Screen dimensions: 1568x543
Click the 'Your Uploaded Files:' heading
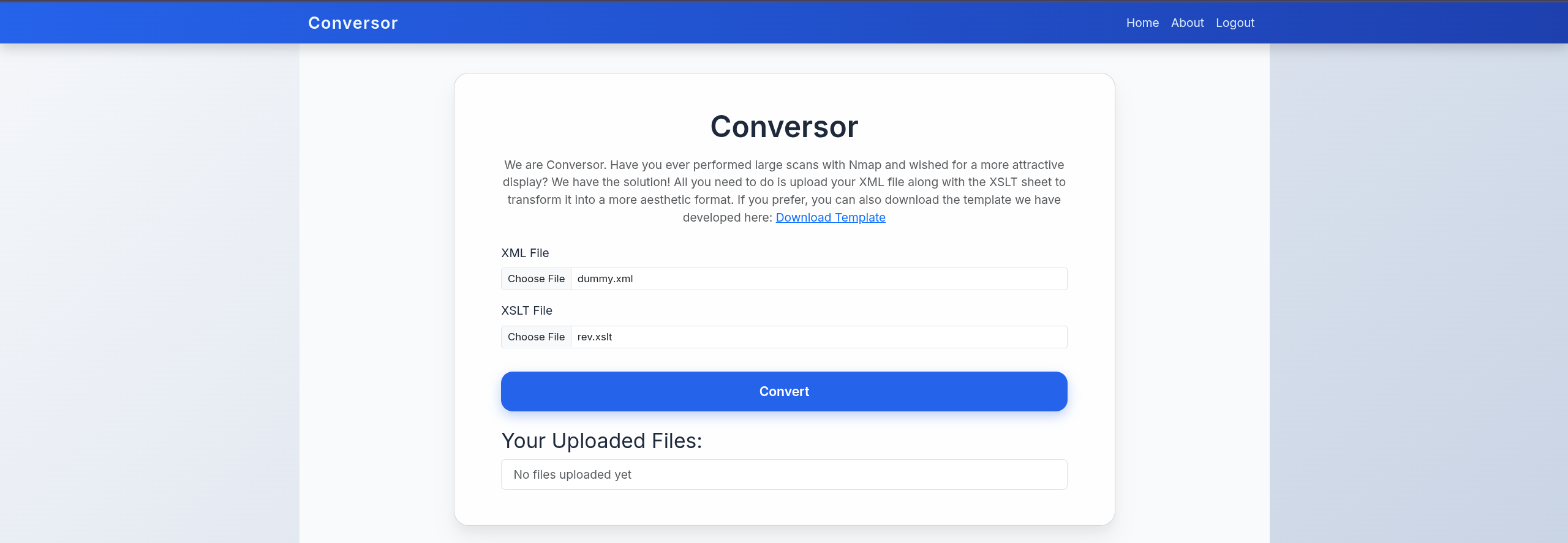pos(601,441)
